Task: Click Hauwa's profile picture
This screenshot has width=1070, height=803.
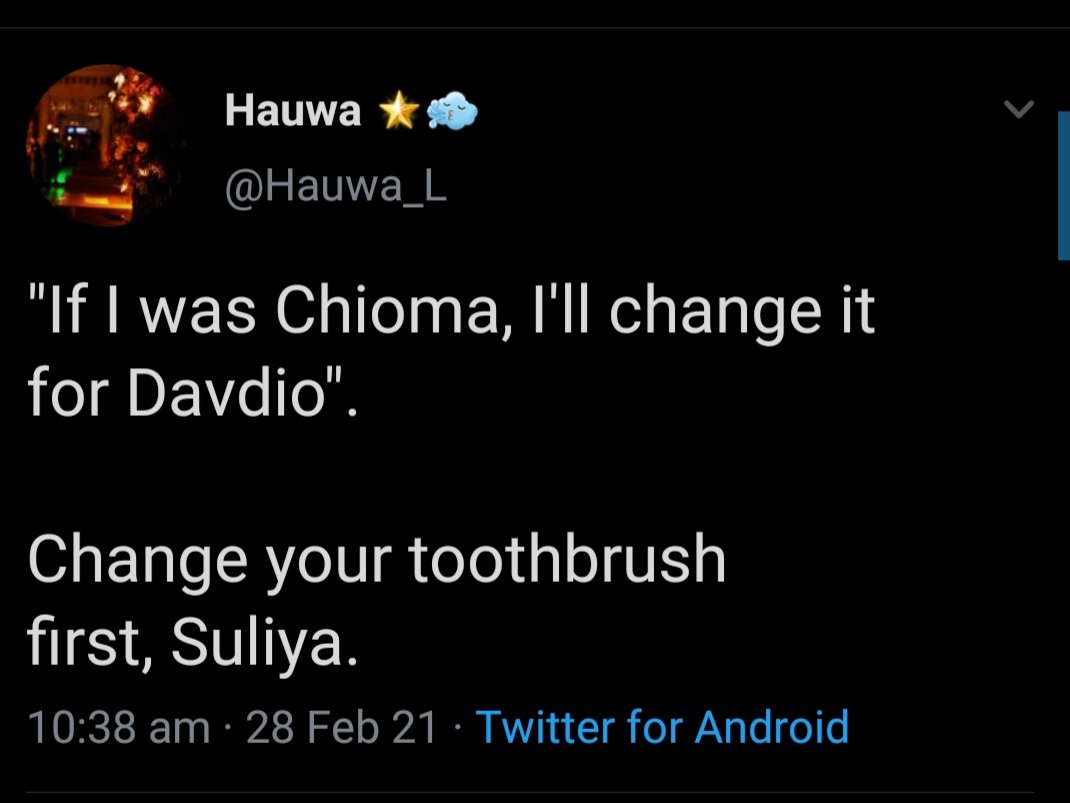Action: (x=105, y=146)
